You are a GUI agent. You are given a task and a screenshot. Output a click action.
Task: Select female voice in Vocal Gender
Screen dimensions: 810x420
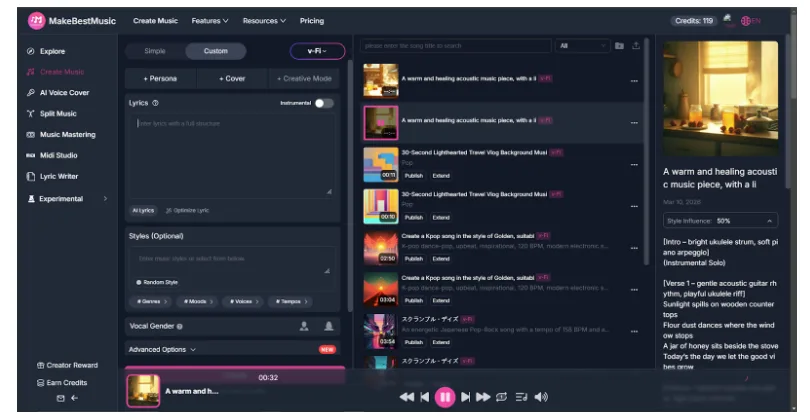pyautogui.click(x=328, y=326)
